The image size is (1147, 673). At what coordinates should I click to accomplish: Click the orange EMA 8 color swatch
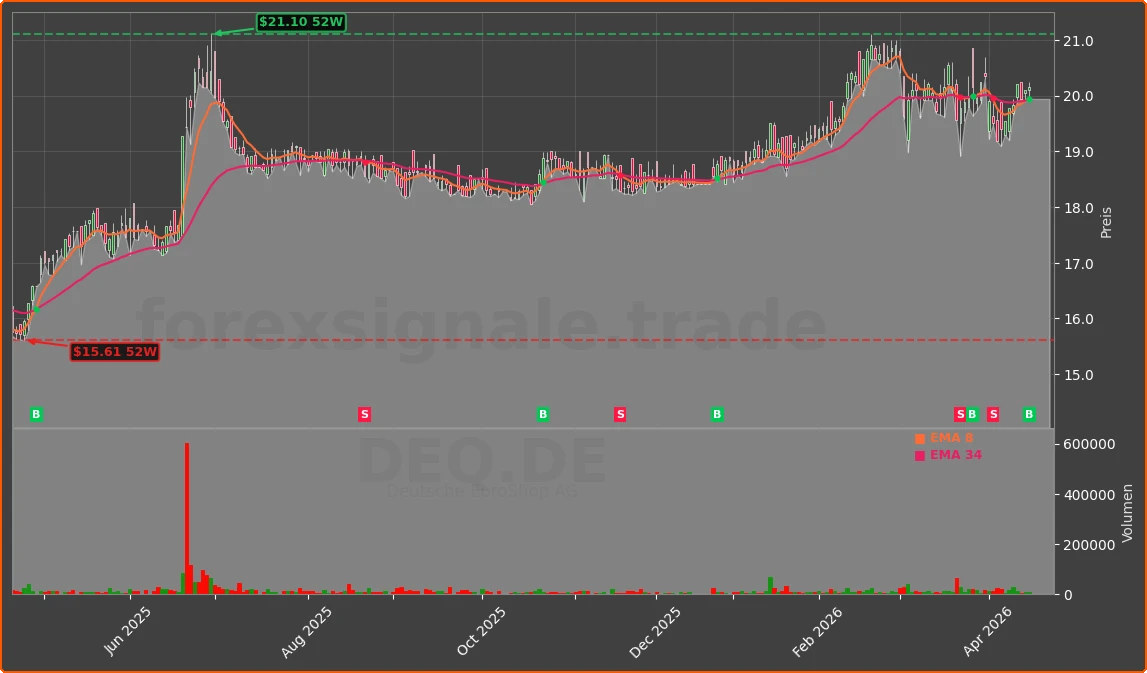[x=919, y=437]
